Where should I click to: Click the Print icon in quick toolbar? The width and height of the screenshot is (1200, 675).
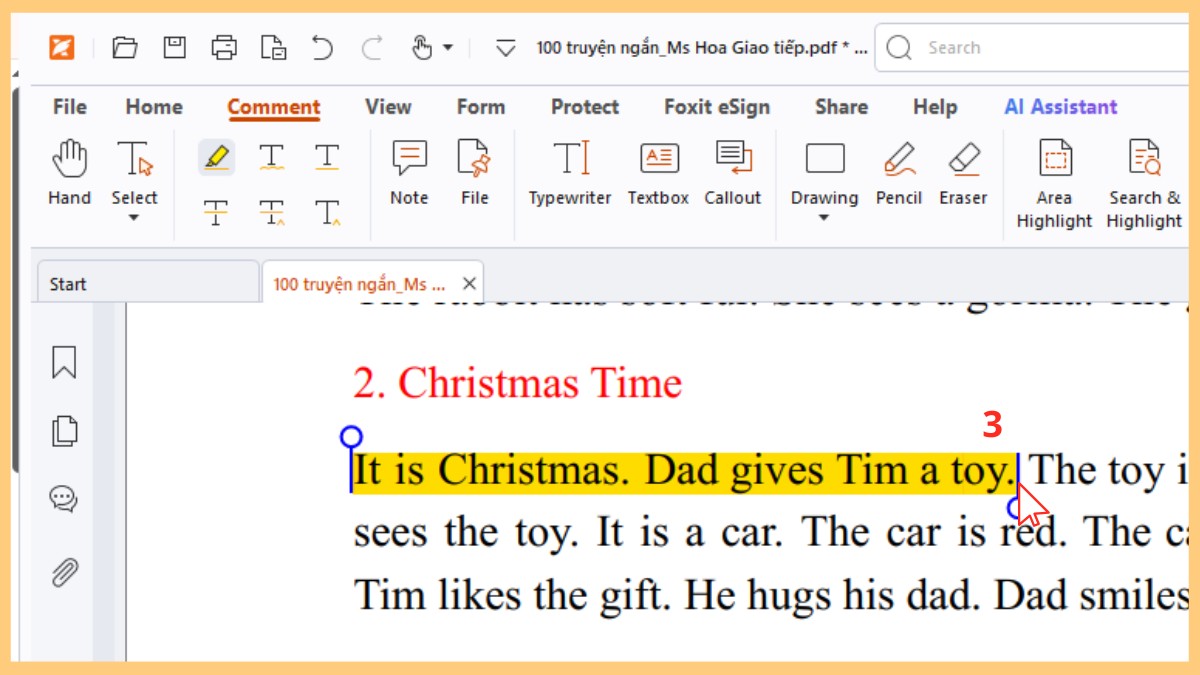click(x=224, y=47)
